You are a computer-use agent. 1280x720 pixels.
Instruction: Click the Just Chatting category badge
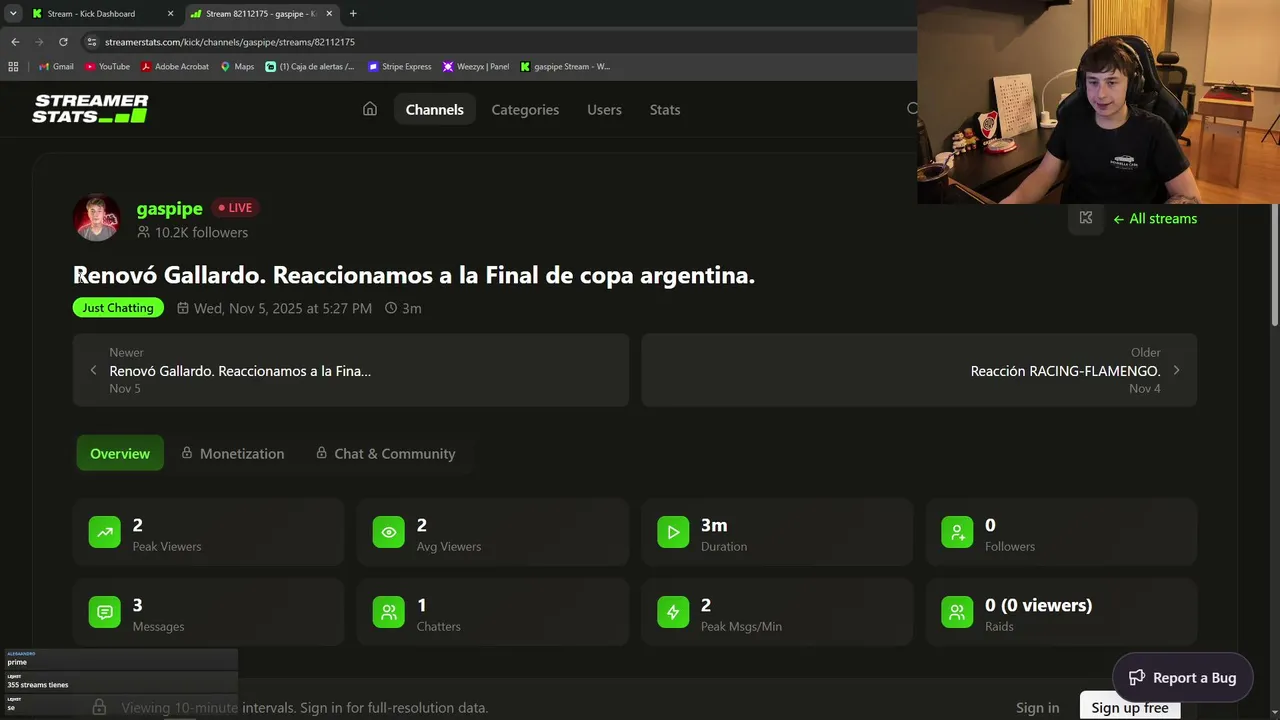118,308
